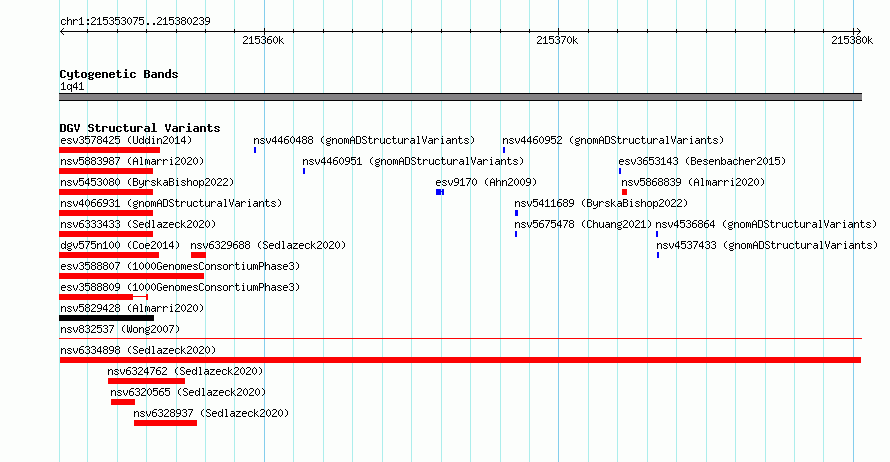Screen dimensions: 890x462
Task: Click the gray 1q41 cytogenetic band bar
Action: point(460,97)
